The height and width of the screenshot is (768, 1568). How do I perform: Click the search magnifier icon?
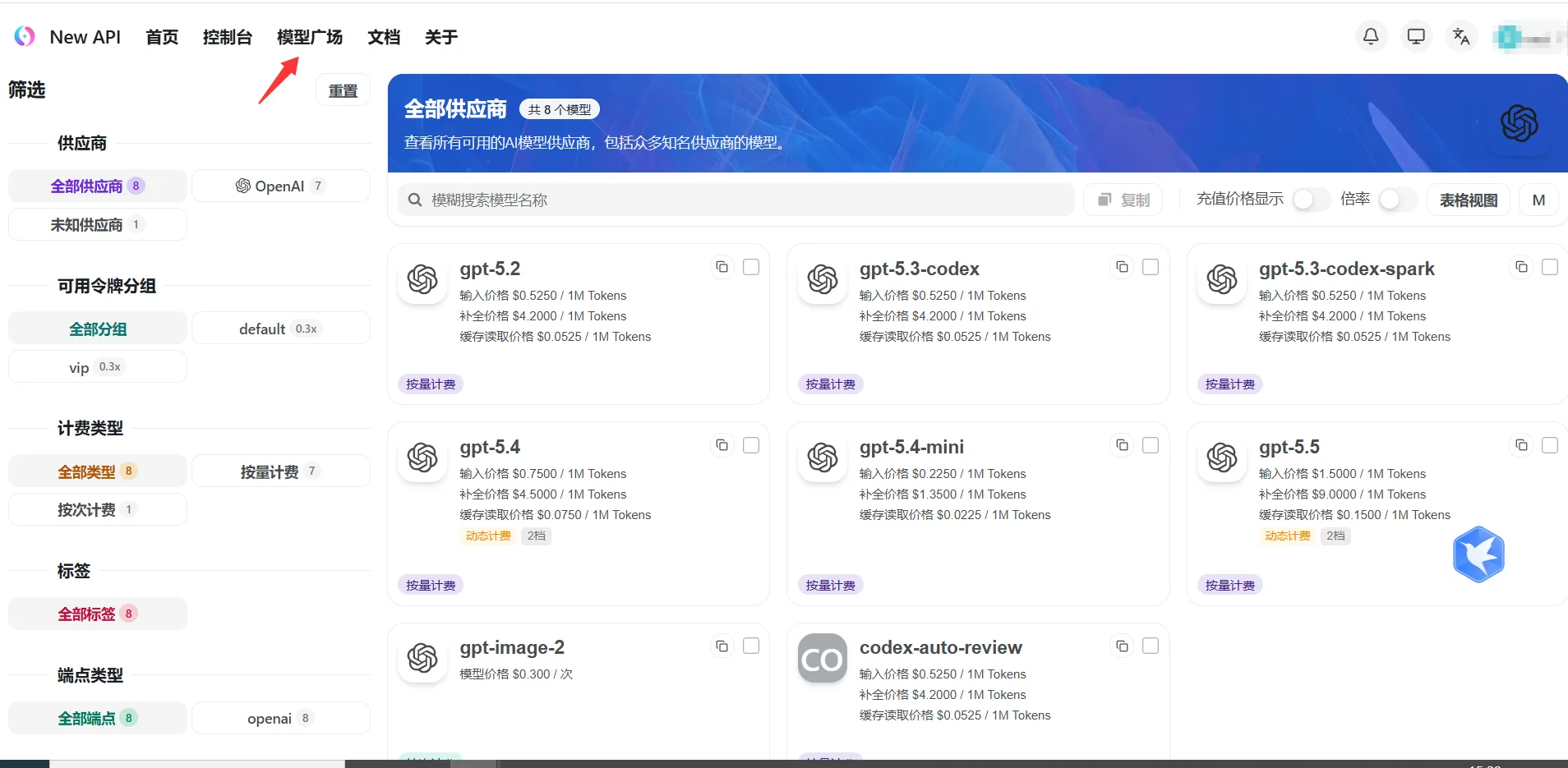click(415, 200)
